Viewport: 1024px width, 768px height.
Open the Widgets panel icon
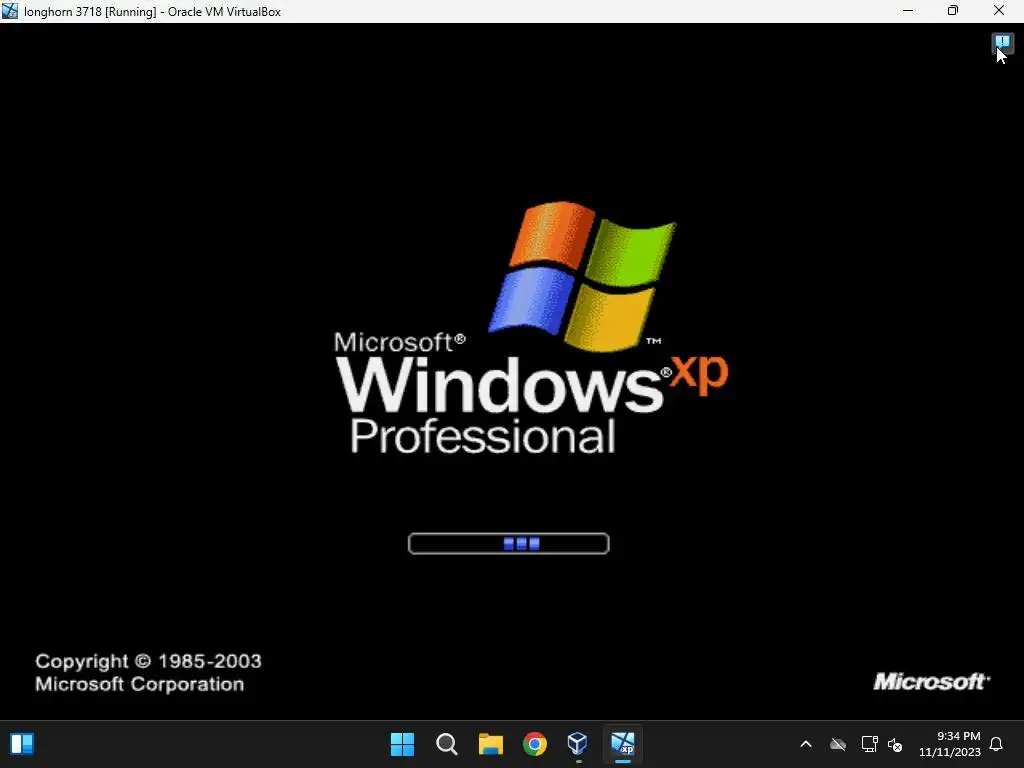click(22, 744)
